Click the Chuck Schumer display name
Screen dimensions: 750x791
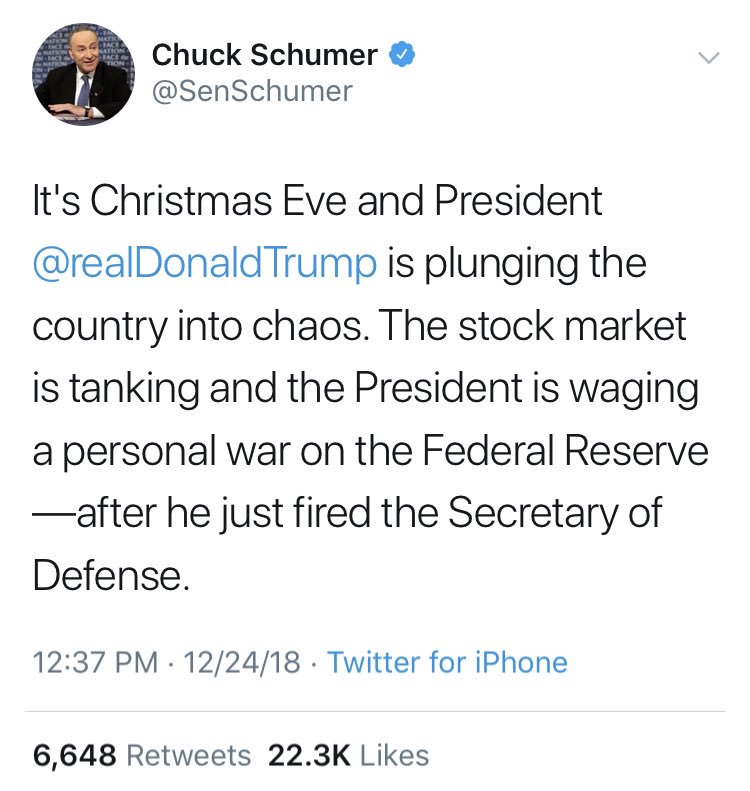tap(264, 57)
